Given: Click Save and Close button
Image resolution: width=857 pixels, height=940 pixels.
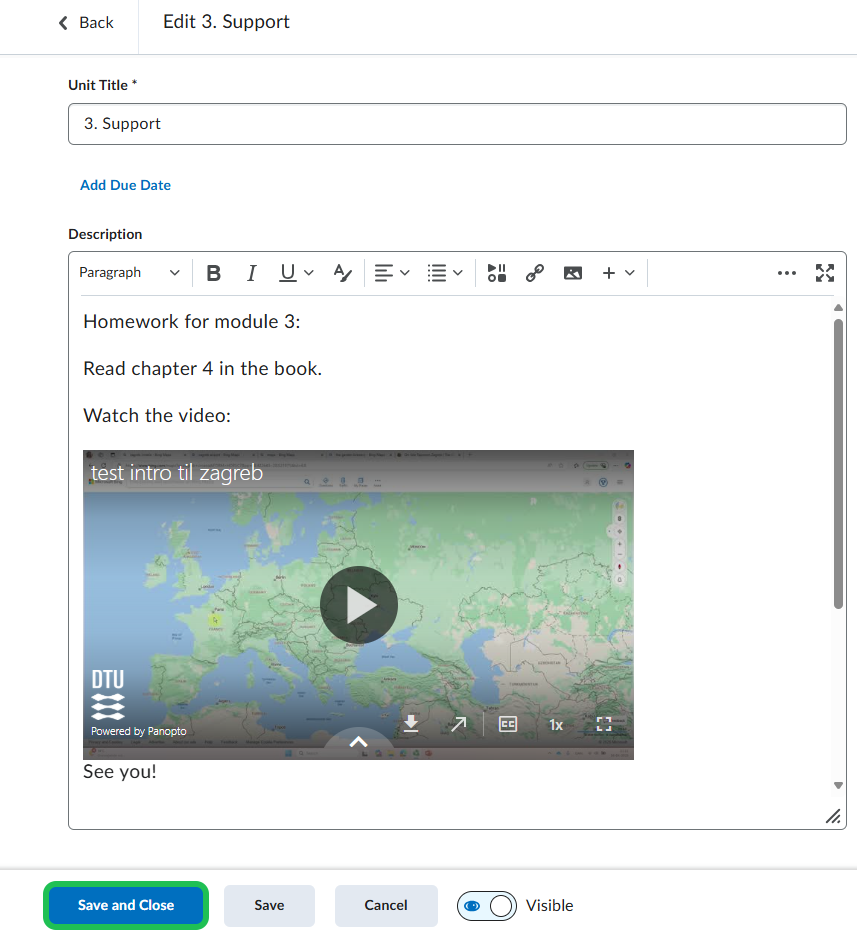Looking at the screenshot, I should 126,906.
